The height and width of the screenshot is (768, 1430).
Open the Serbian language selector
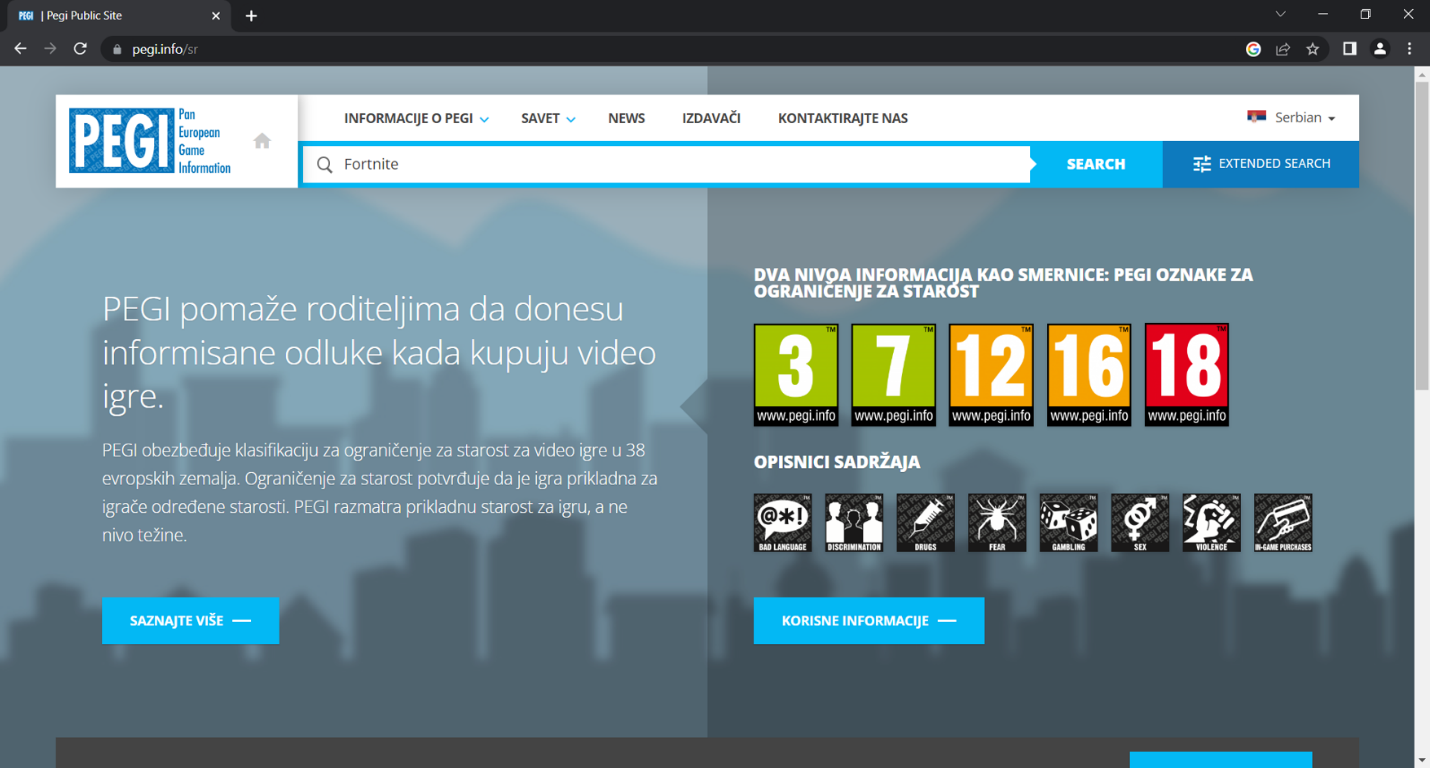1292,118
